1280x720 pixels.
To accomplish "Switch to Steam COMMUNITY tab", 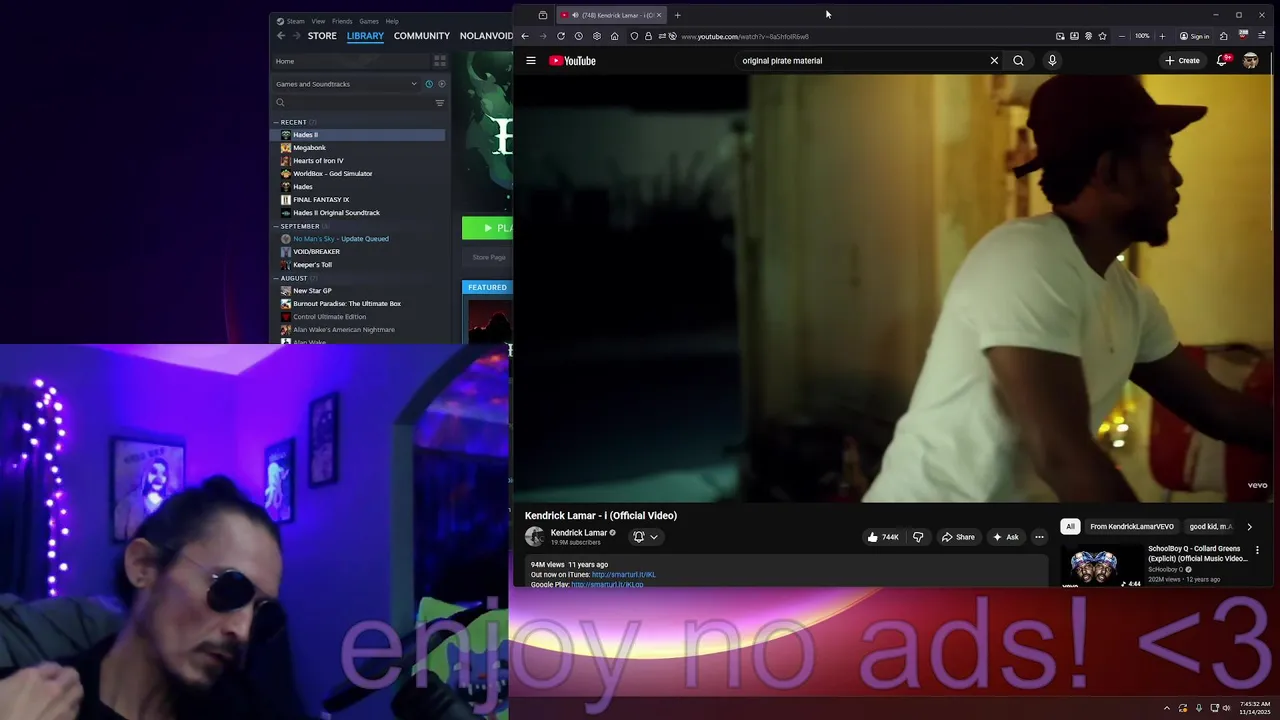I will pyautogui.click(x=422, y=36).
